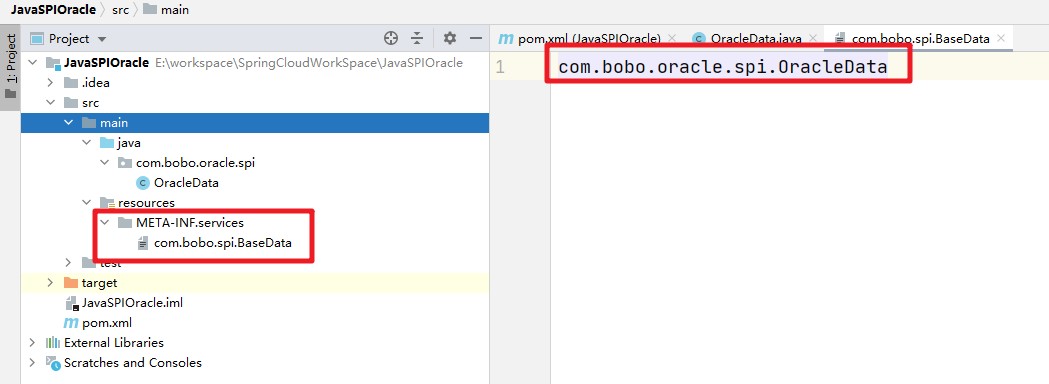Image resolution: width=1049 pixels, height=384 pixels.
Task: Click src in breadcrumb bar
Action: click(x=120, y=10)
